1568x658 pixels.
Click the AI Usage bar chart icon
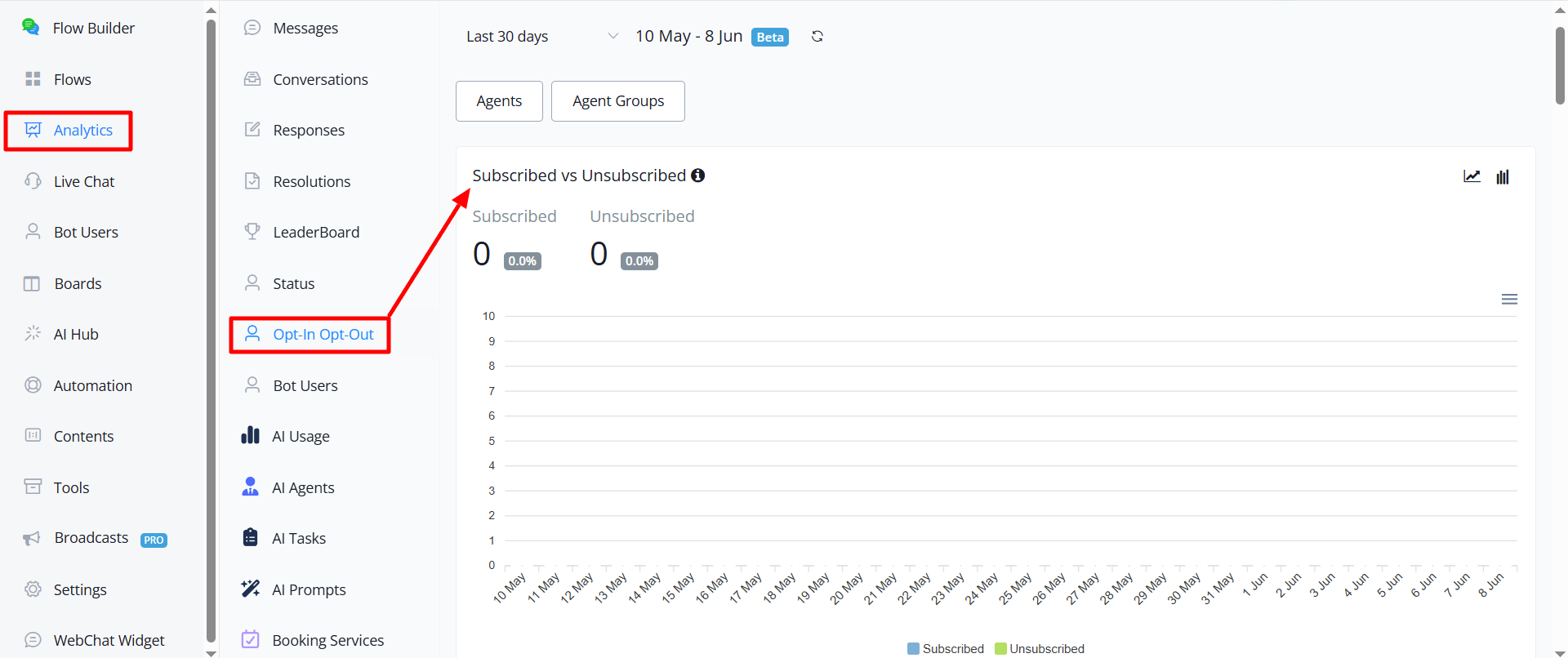coord(250,435)
